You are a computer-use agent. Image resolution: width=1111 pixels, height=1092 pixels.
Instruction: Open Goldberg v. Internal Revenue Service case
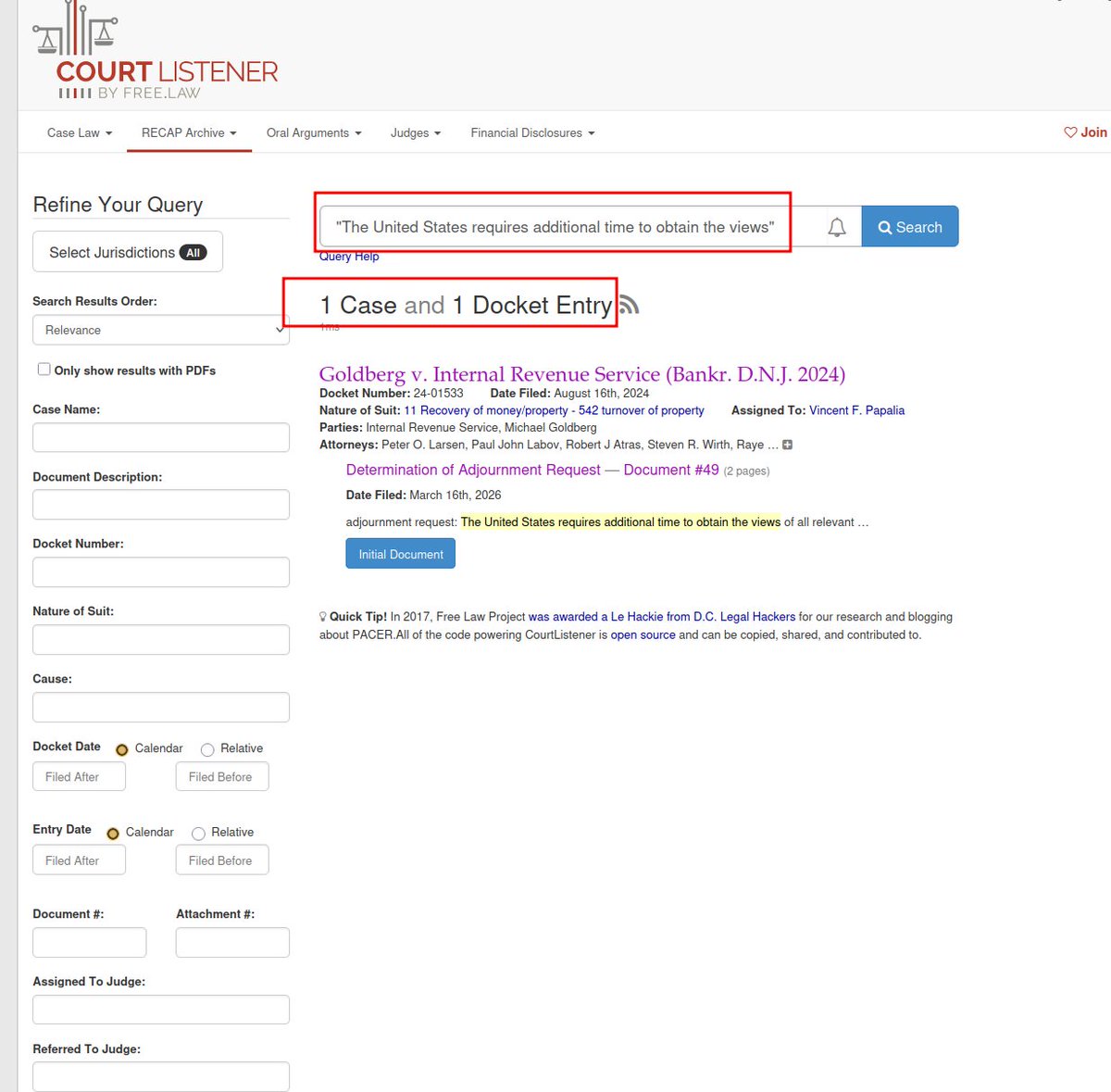click(x=582, y=374)
